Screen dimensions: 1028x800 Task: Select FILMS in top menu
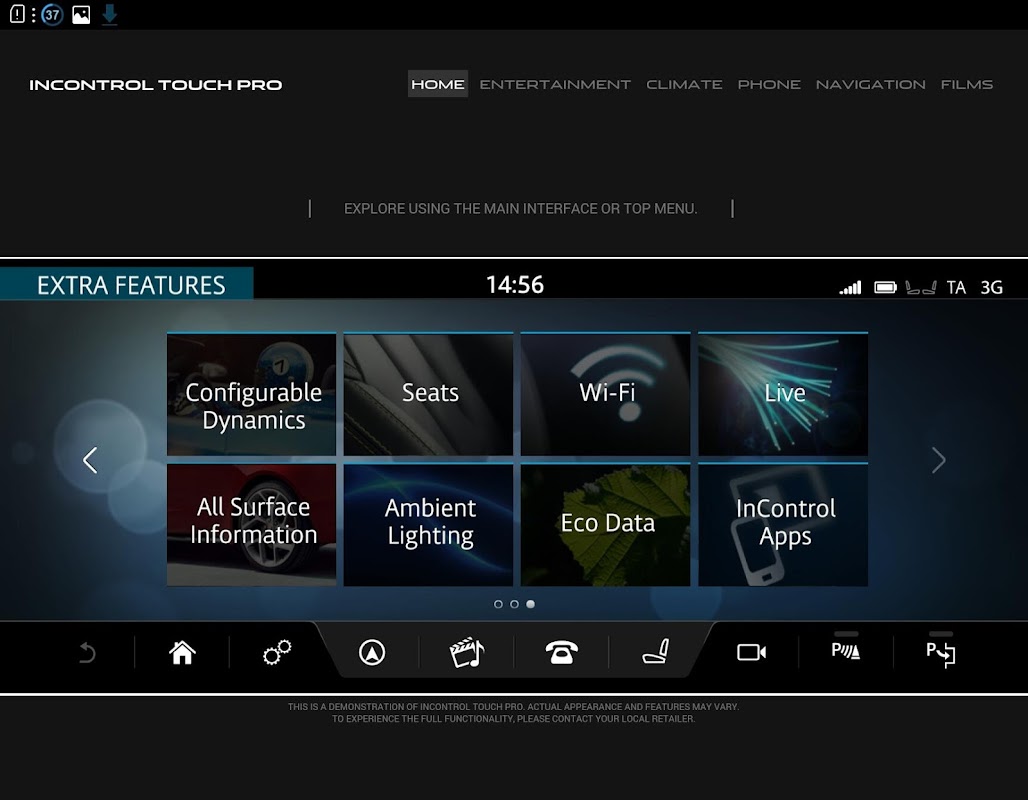tap(967, 85)
